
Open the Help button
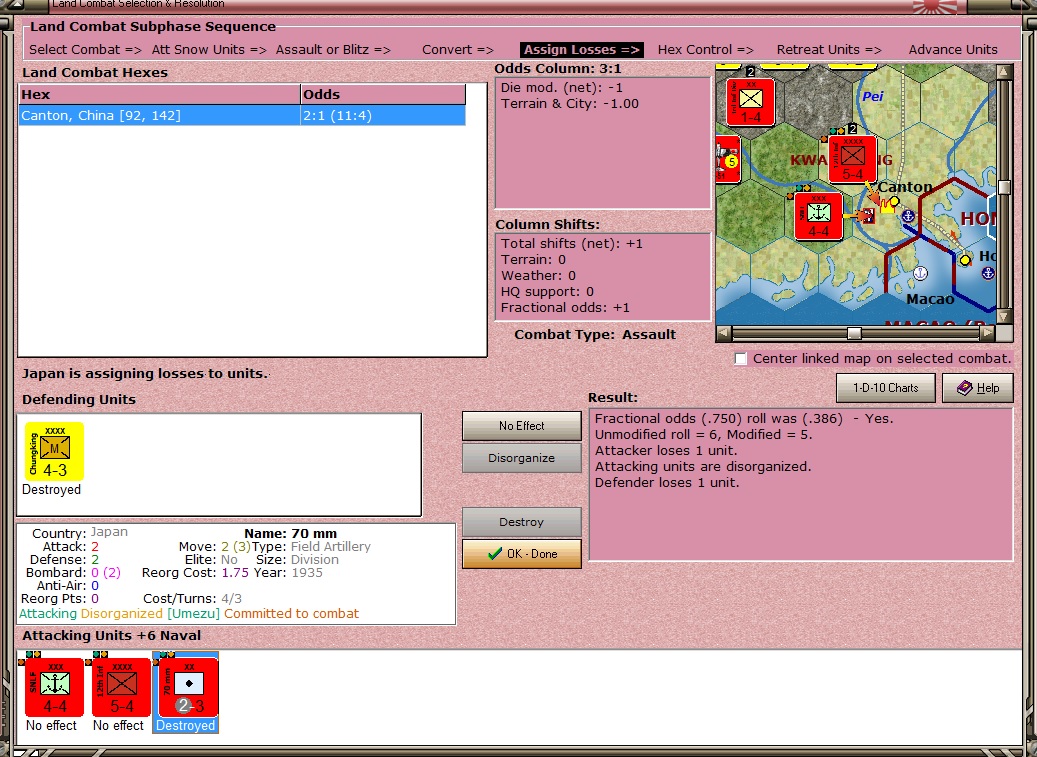coord(977,387)
